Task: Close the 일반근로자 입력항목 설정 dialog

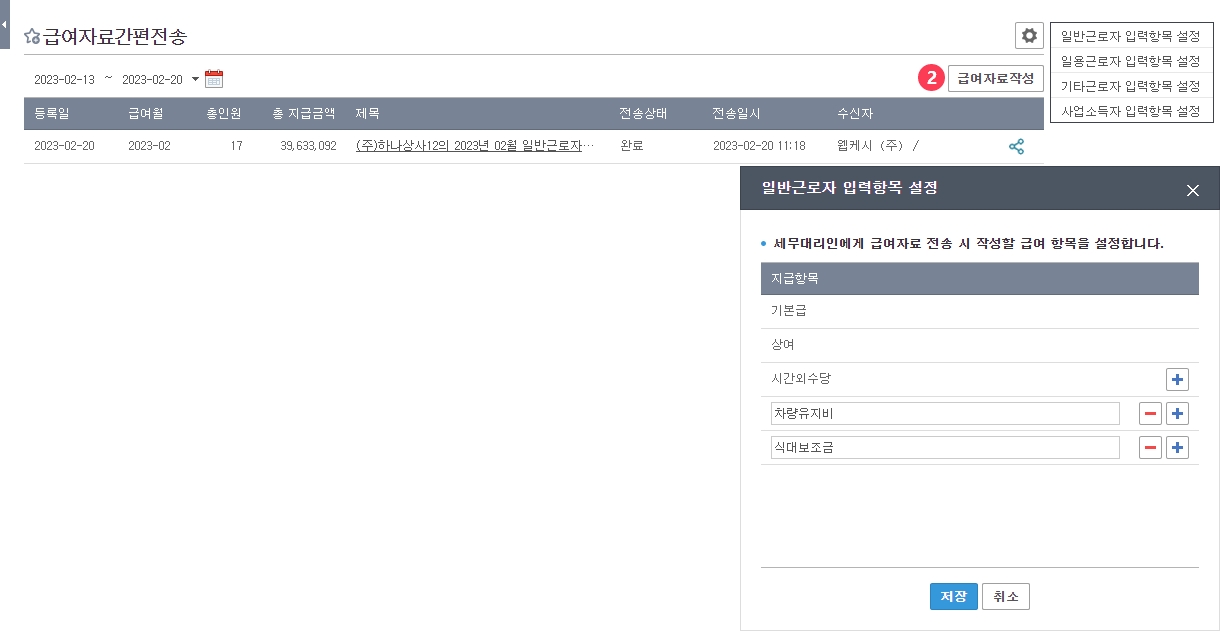Action: 1192,190
